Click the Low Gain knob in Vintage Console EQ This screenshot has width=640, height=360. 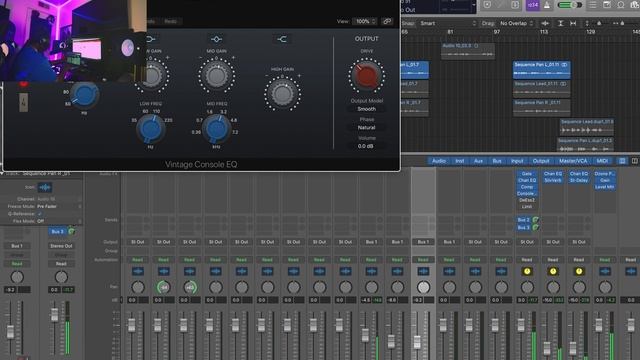click(151, 76)
